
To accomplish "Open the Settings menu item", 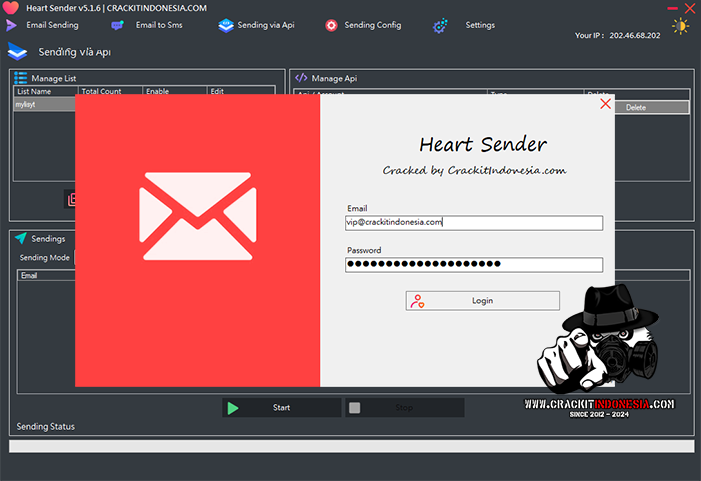I will tap(480, 25).
